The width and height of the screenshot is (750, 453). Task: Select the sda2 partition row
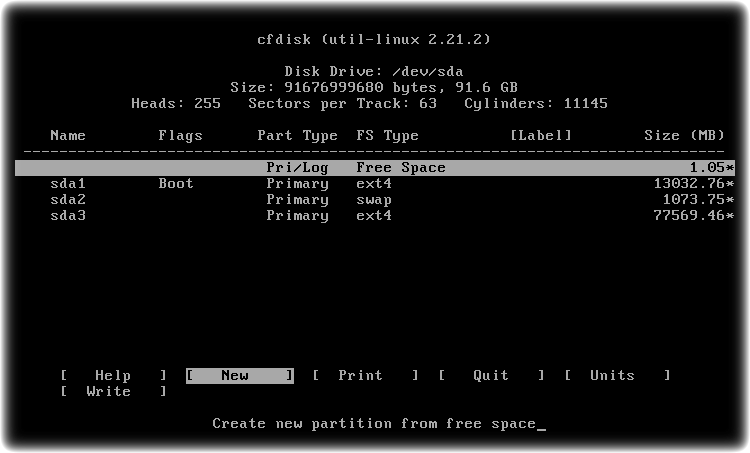tap(375, 199)
